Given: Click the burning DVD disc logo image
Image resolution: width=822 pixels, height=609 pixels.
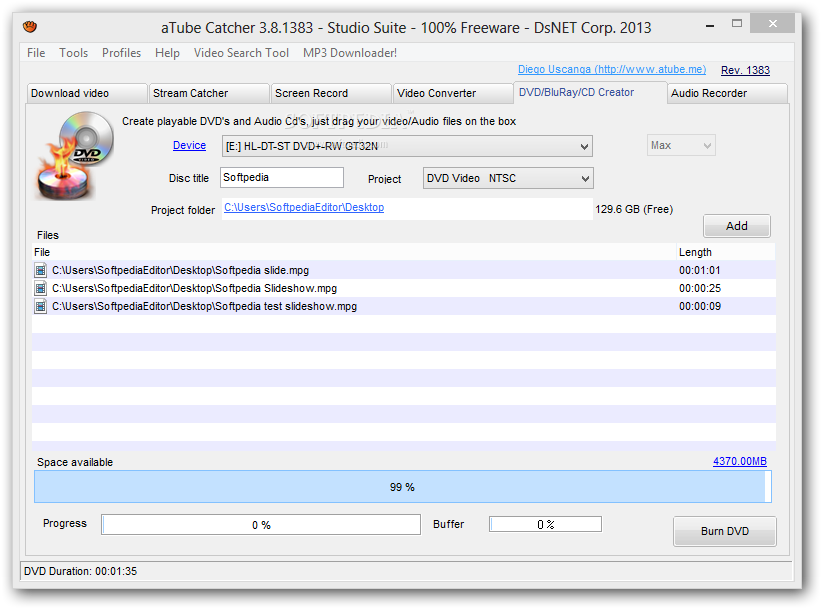Looking at the screenshot, I should pos(74,156).
